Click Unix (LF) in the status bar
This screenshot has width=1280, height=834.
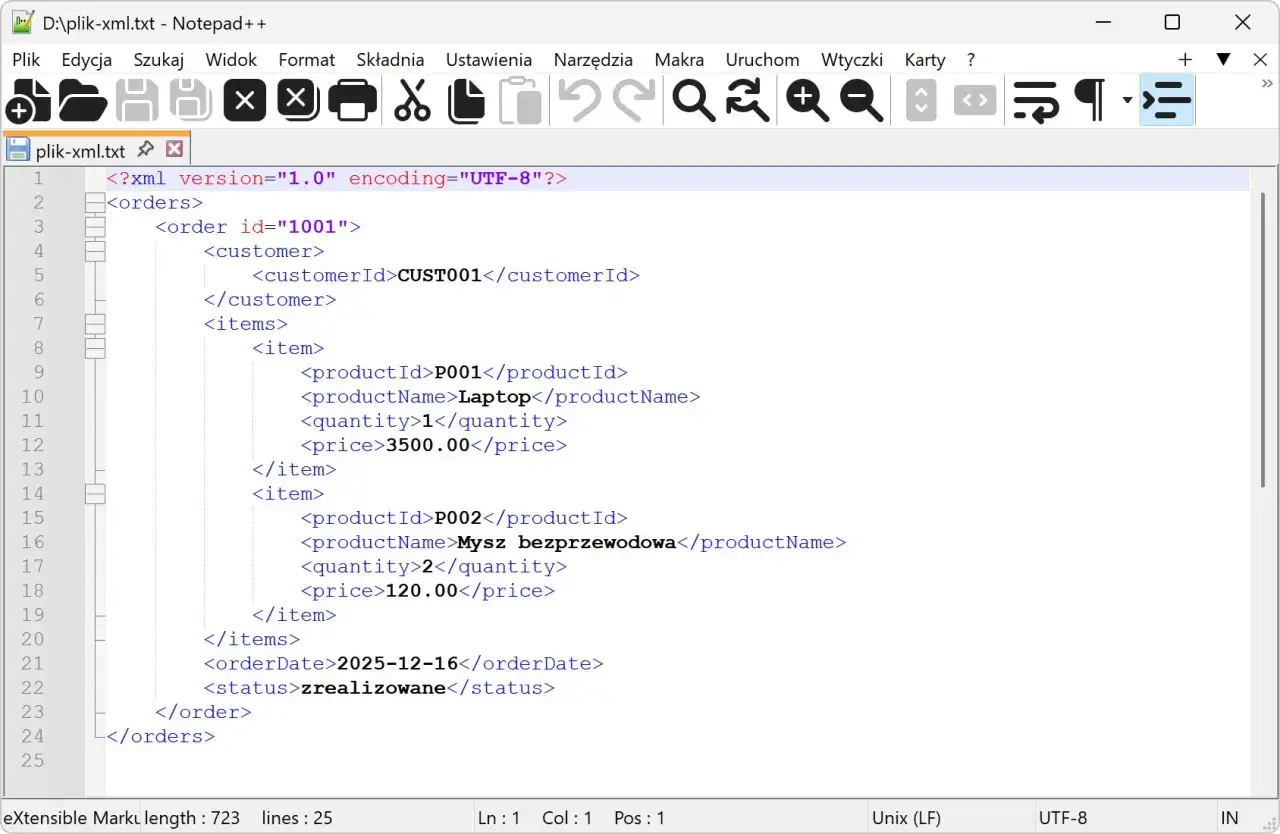(906, 818)
